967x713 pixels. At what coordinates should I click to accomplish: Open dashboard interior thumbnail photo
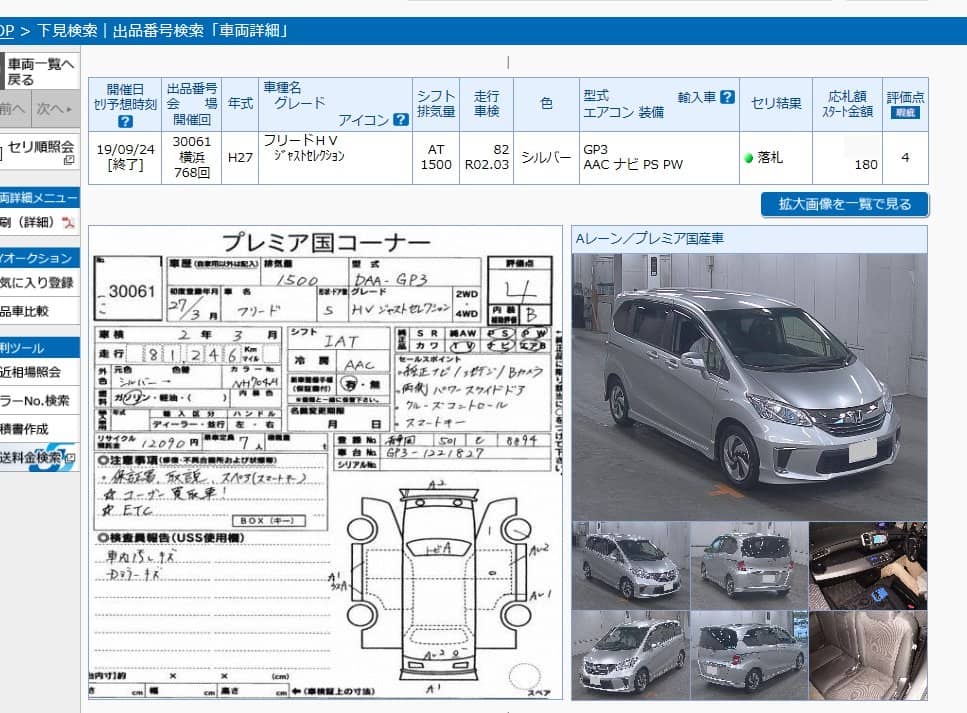868,566
